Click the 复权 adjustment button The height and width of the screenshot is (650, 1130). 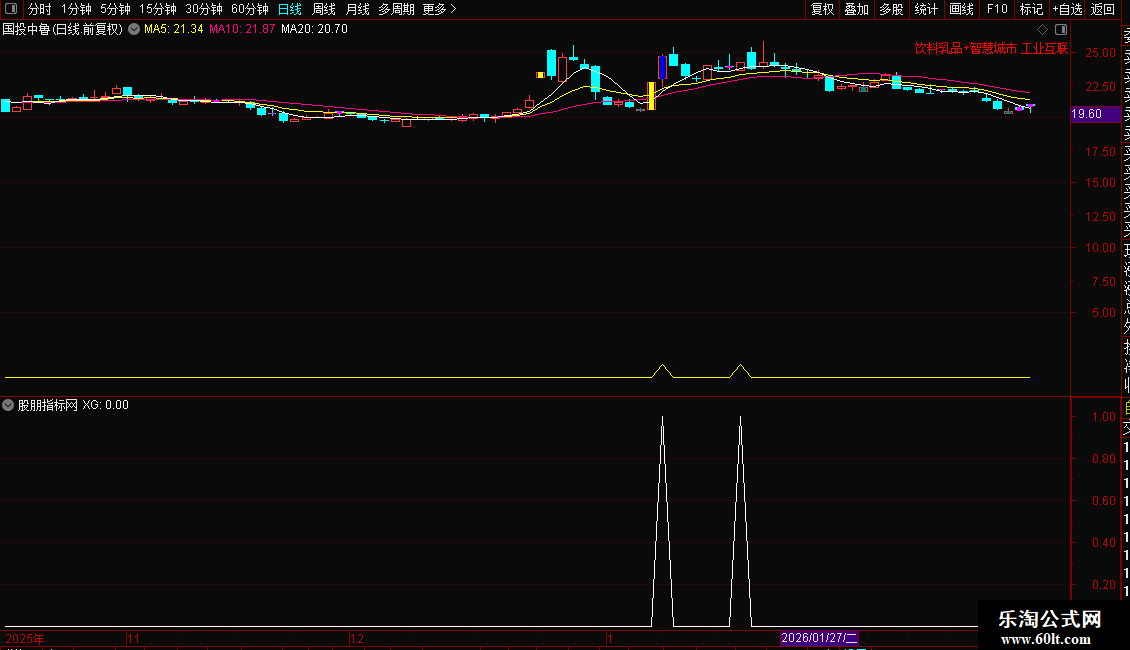click(822, 9)
